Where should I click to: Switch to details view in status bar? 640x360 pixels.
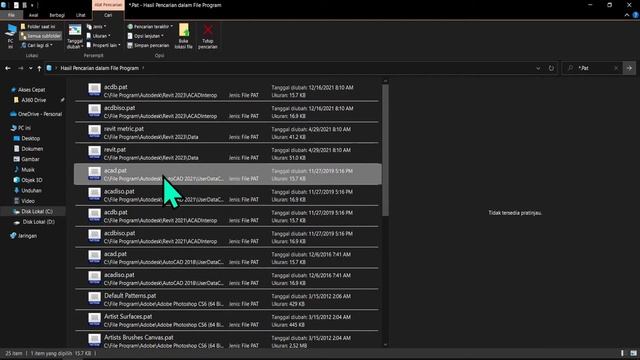click(x=622, y=353)
